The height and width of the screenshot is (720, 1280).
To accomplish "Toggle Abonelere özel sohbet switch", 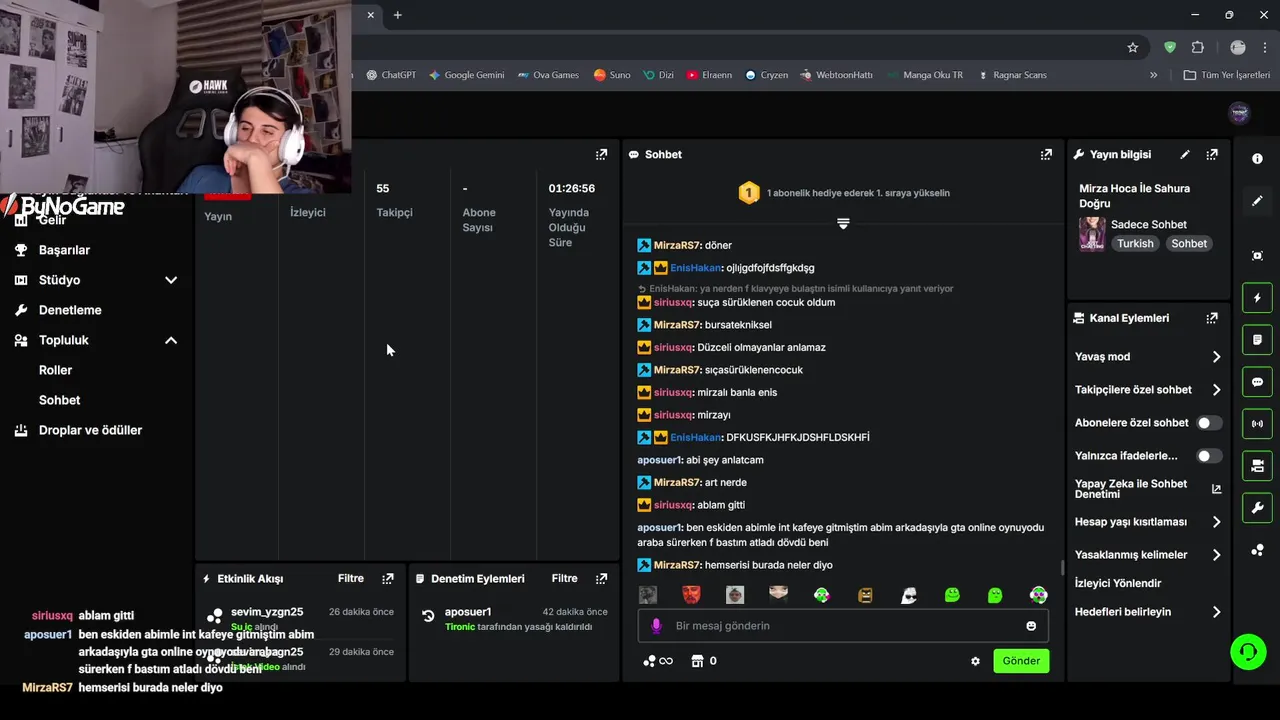I will tap(1209, 423).
